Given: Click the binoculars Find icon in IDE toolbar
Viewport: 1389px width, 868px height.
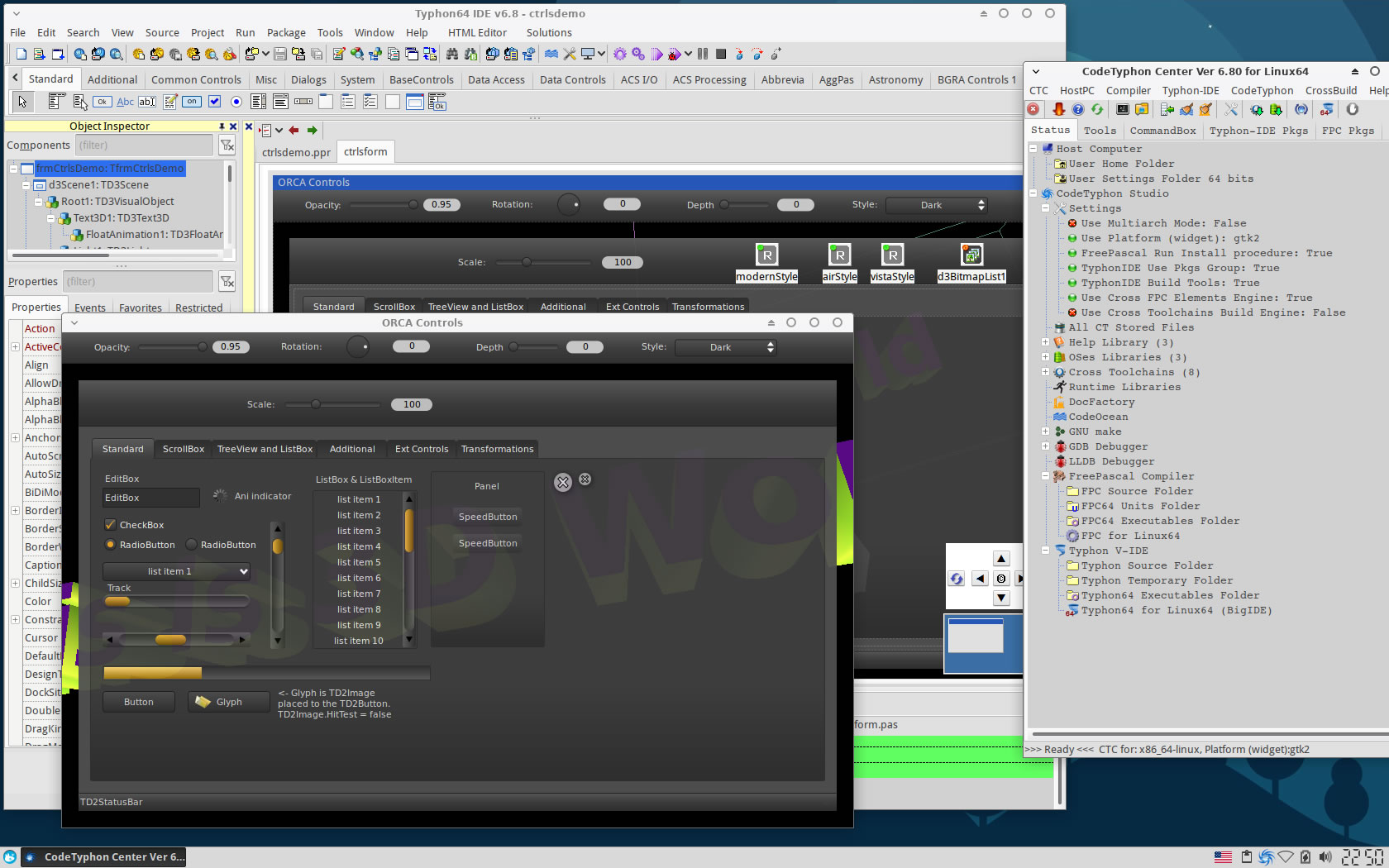Looking at the screenshot, I should (x=451, y=54).
